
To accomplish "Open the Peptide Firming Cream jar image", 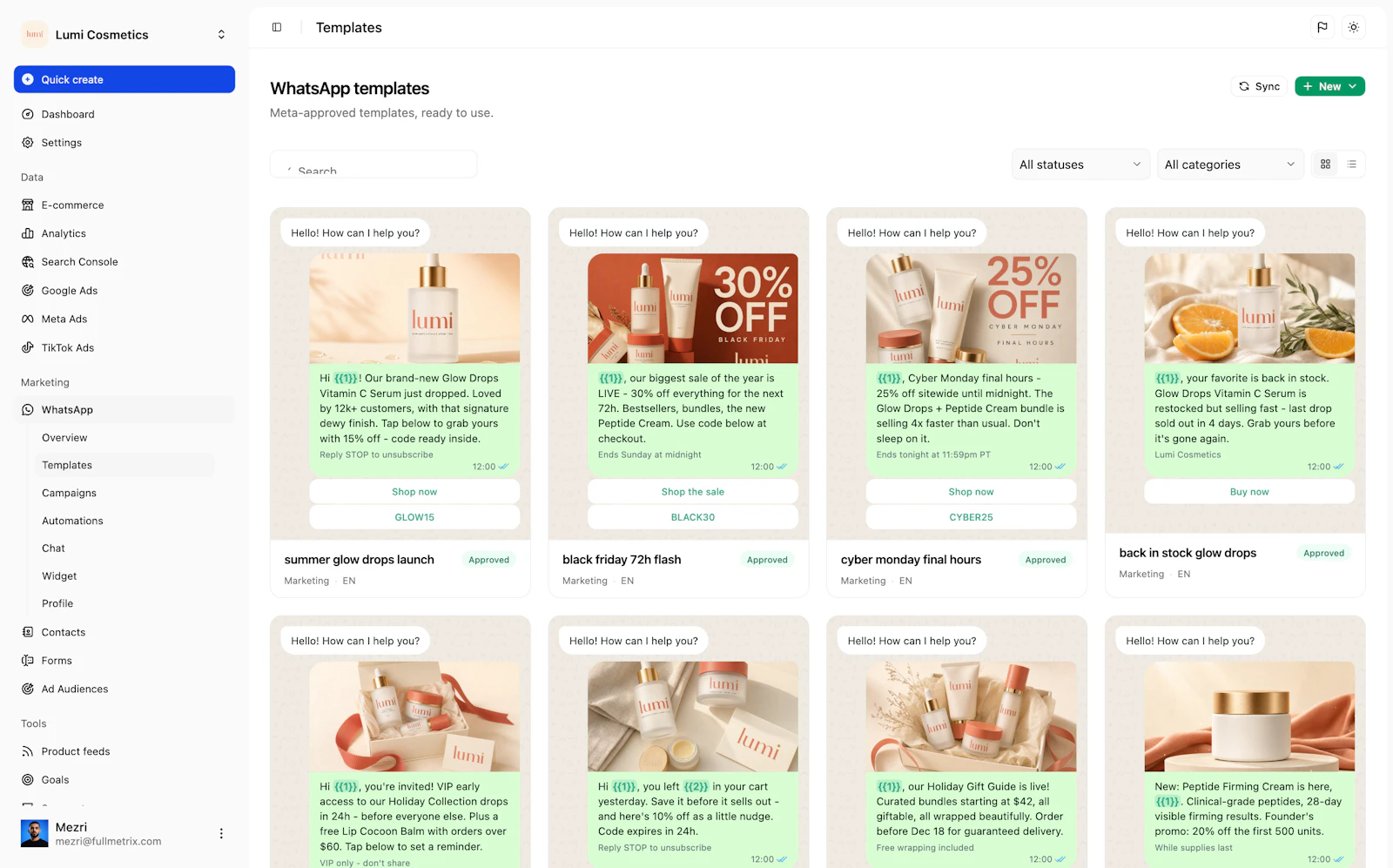I will (1249, 717).
